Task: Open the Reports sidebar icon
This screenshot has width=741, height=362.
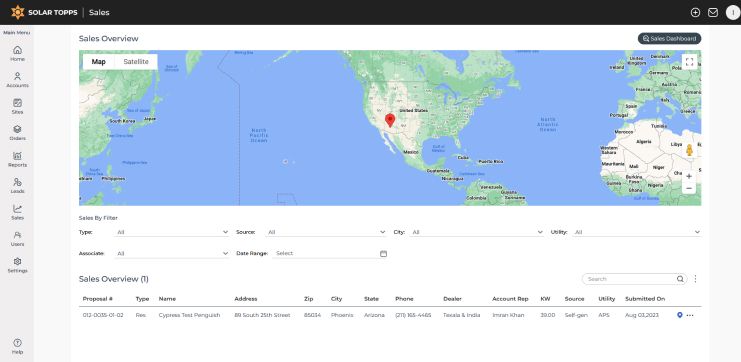Action: [x=17, y=159]
